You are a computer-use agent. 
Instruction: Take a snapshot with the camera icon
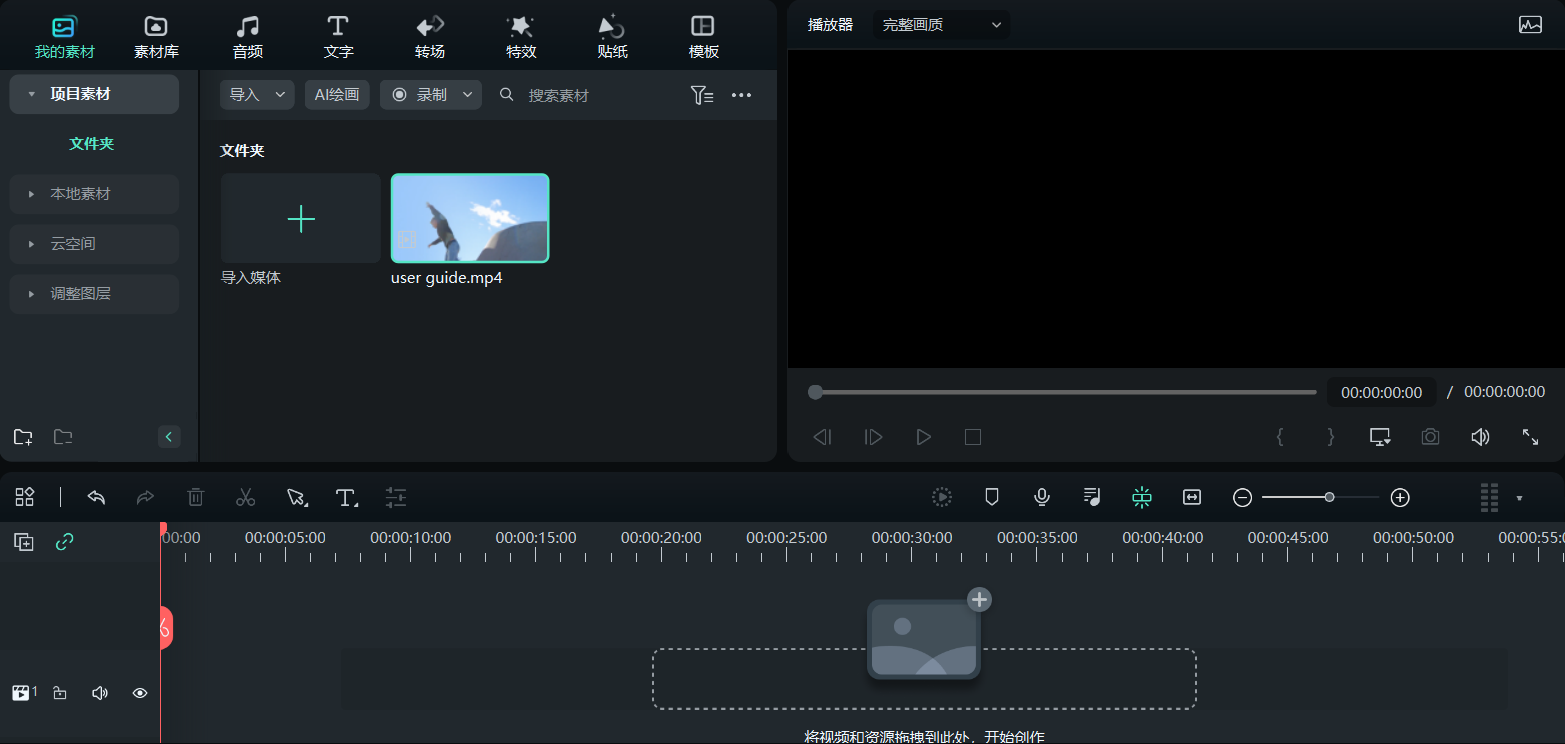(x=1431, y=437)
